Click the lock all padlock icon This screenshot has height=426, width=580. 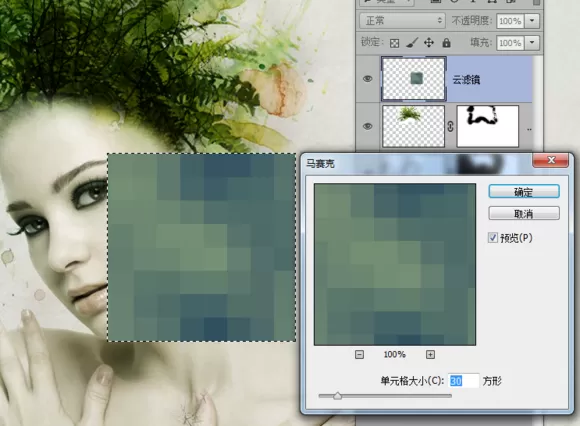click(x=446, y=43)
